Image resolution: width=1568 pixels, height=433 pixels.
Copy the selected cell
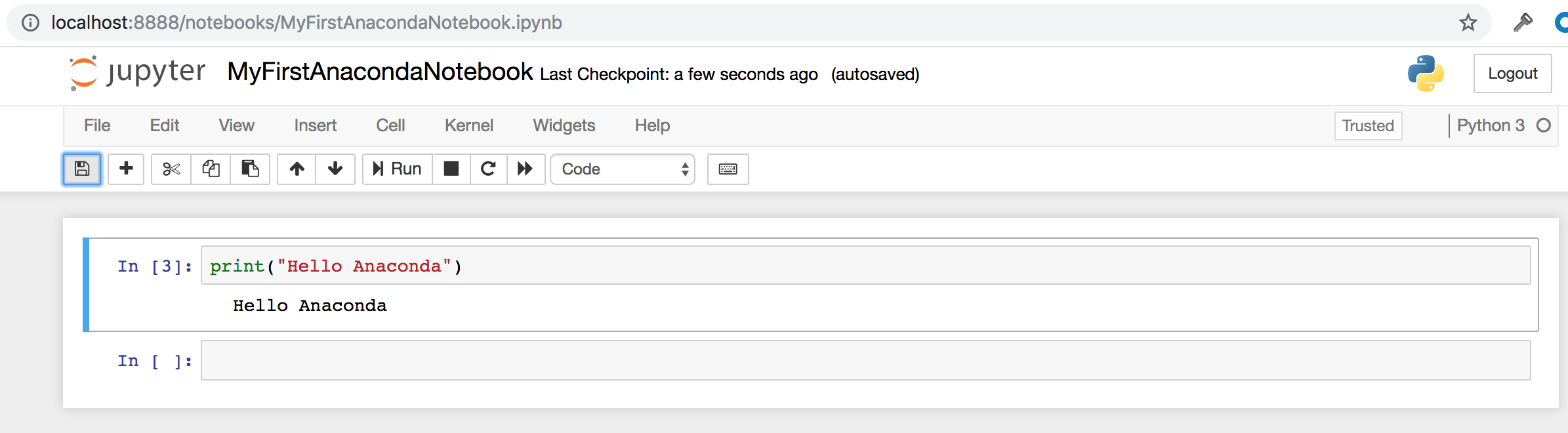[211, 169]
